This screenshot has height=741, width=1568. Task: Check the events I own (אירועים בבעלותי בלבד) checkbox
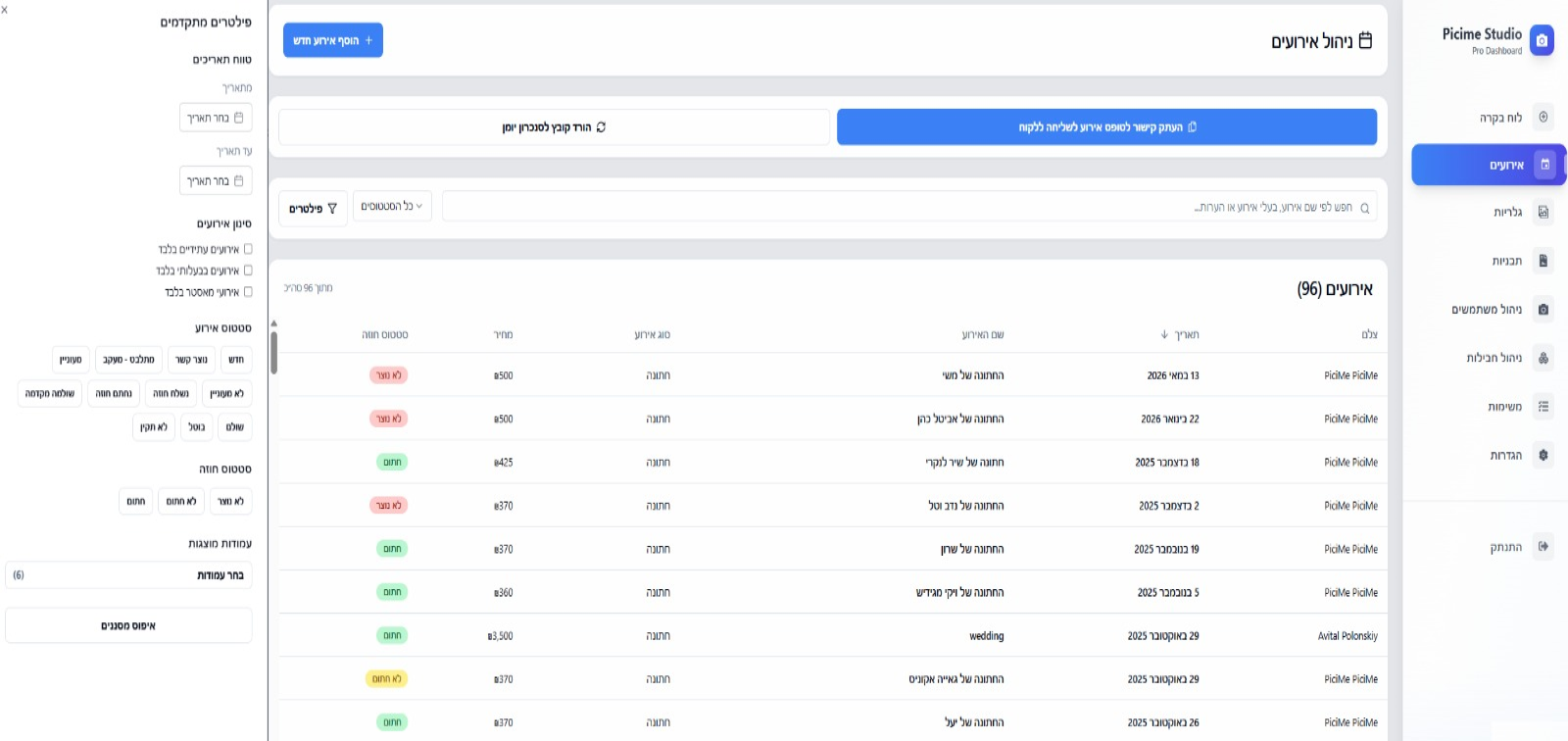click(248, 271)
